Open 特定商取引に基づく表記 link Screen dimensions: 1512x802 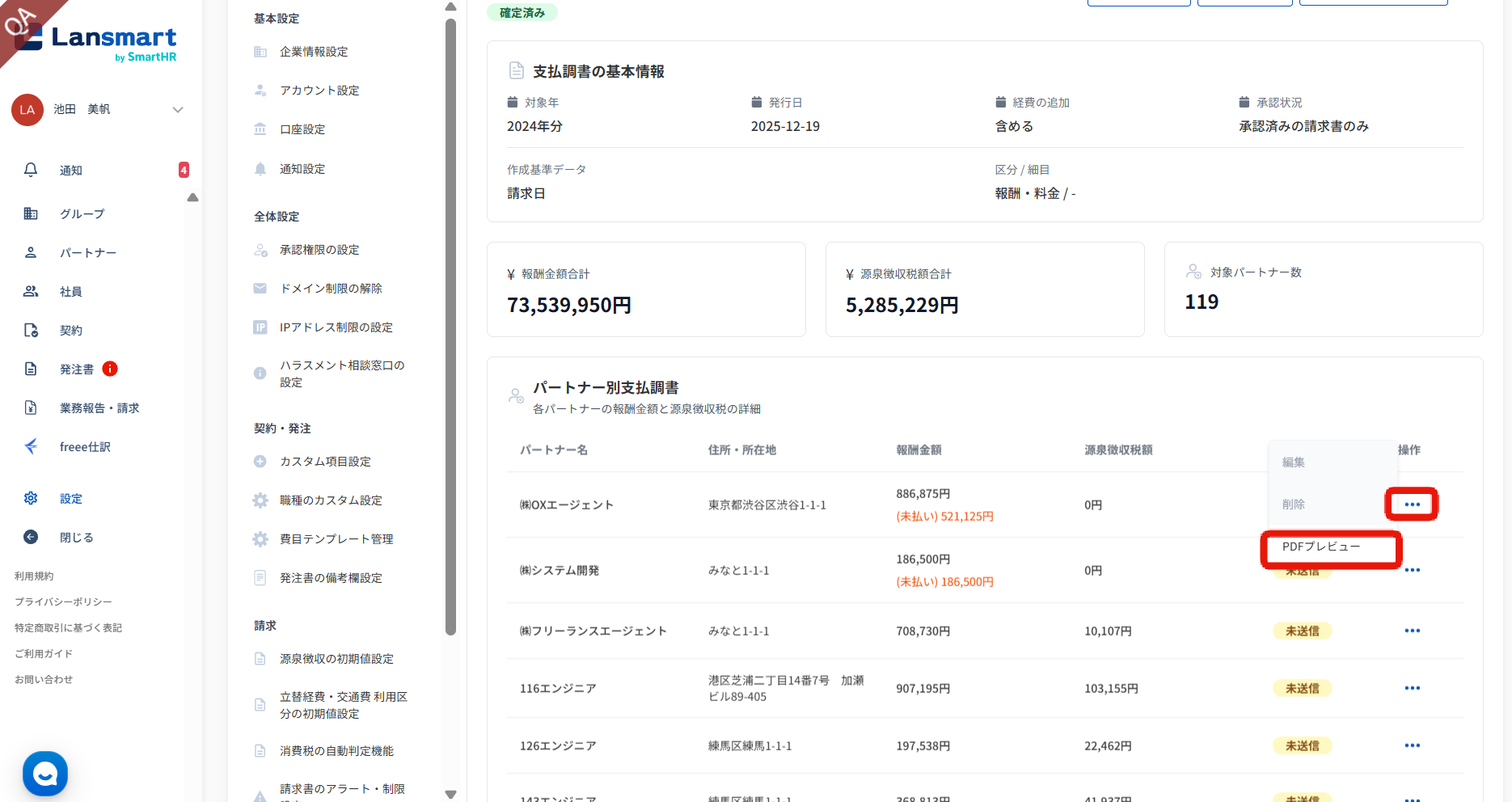[x=68, y=628]
